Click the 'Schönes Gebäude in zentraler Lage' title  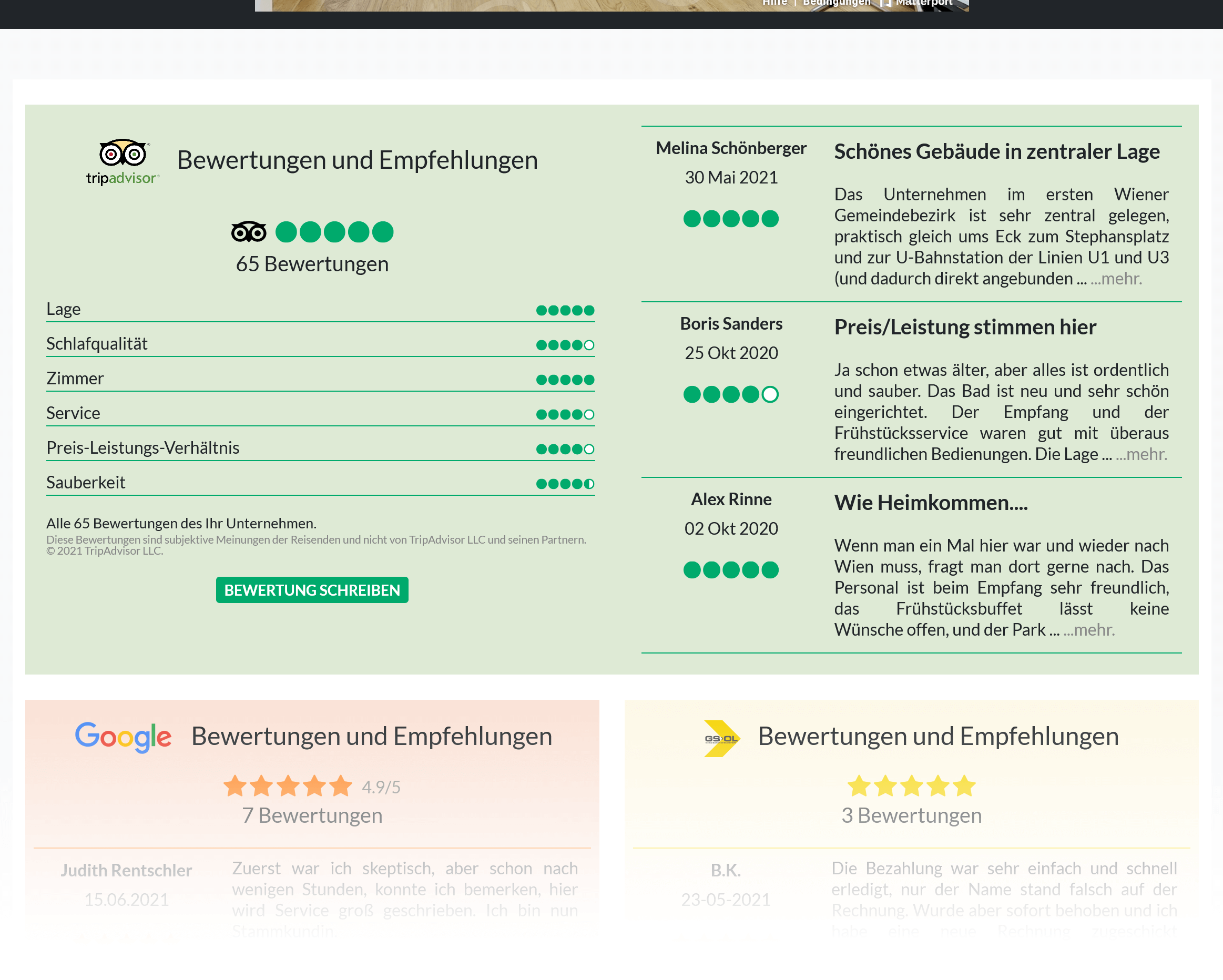point(997,151)
